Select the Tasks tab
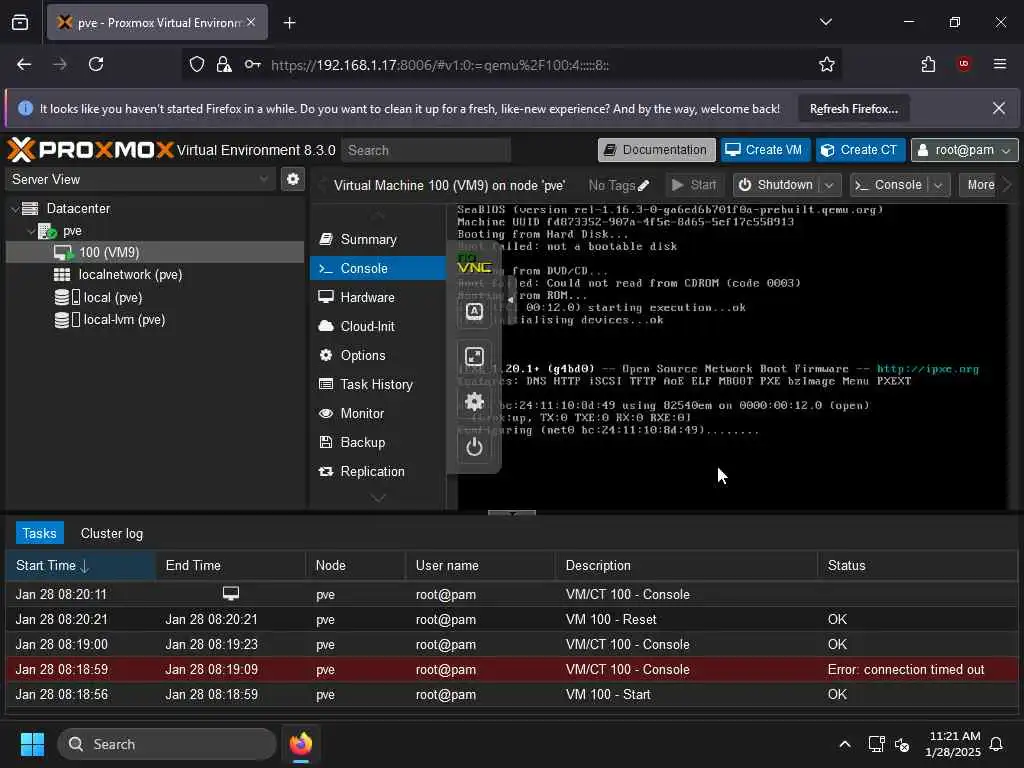This screenshot has width=1024, height=768. [40, 534]
